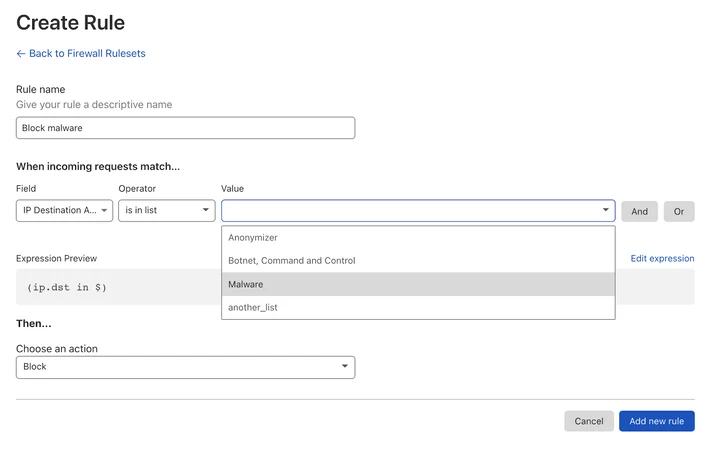This screenshot has width=715, height=456.
Task: Cancel rule creation
Action: (x=589, y=421)
